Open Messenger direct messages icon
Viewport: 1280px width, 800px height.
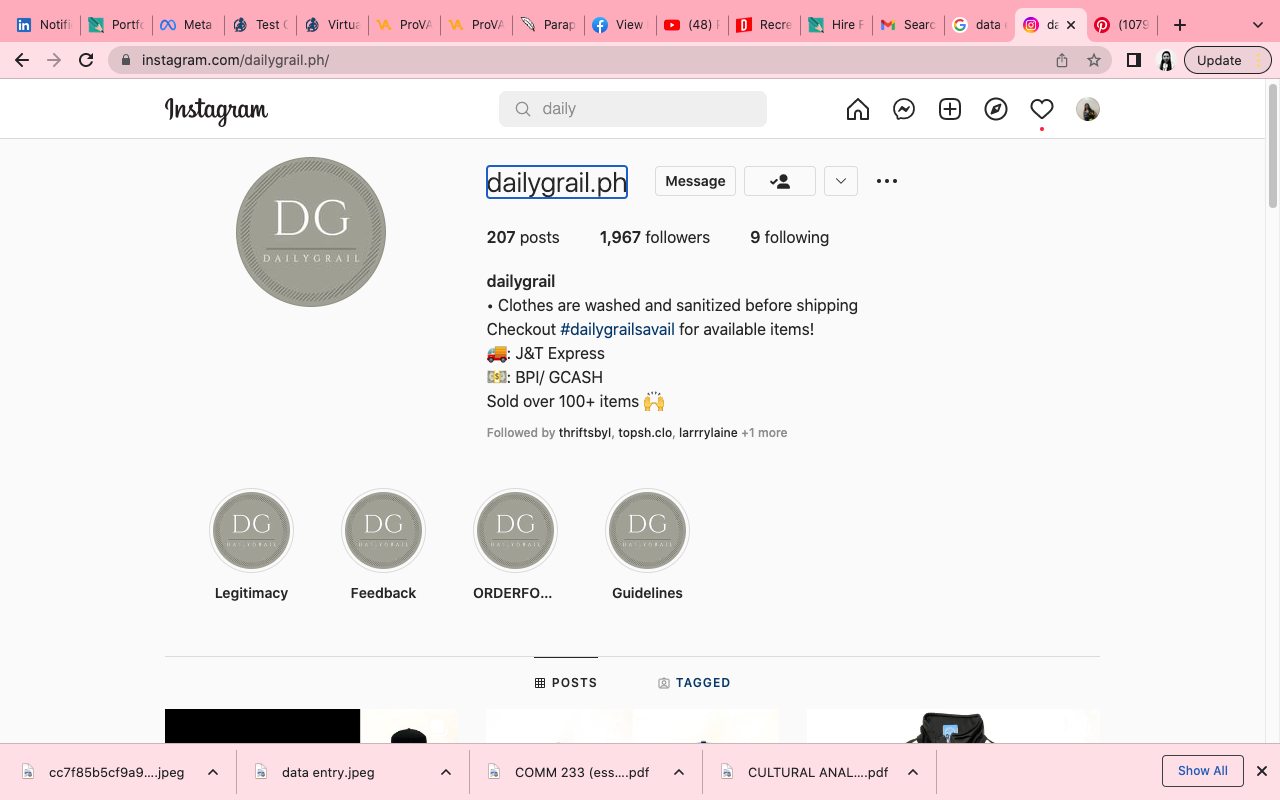[x=904, y=109]
